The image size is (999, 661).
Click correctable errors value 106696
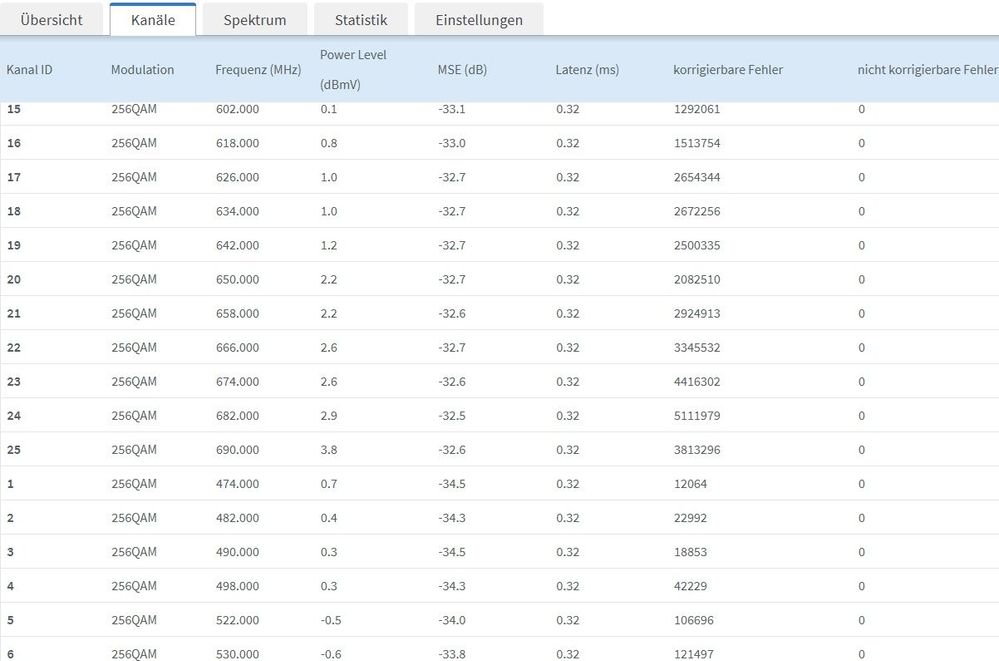click(x=694, y=620)
